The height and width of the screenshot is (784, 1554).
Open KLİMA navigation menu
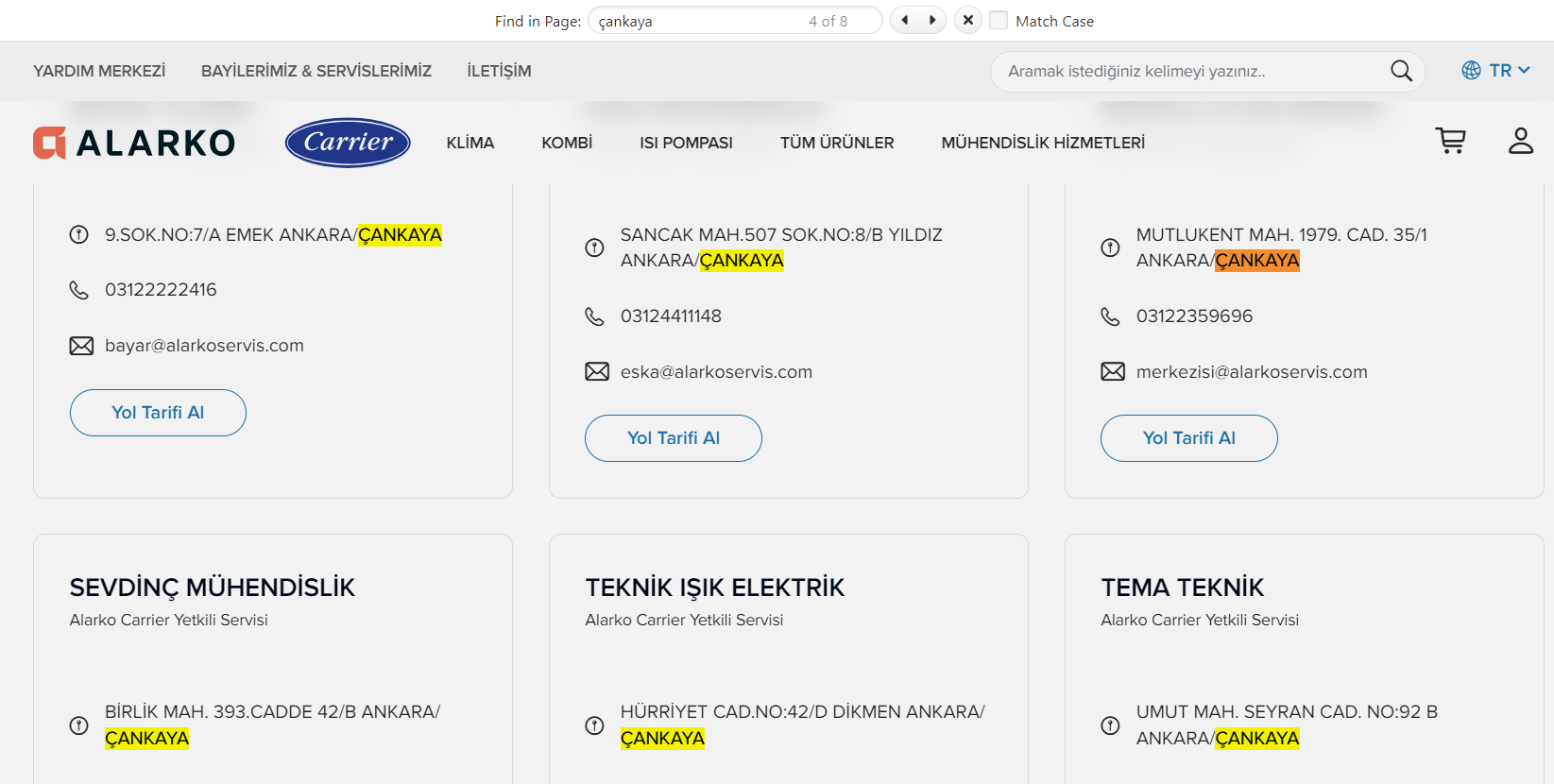point(470,143)
